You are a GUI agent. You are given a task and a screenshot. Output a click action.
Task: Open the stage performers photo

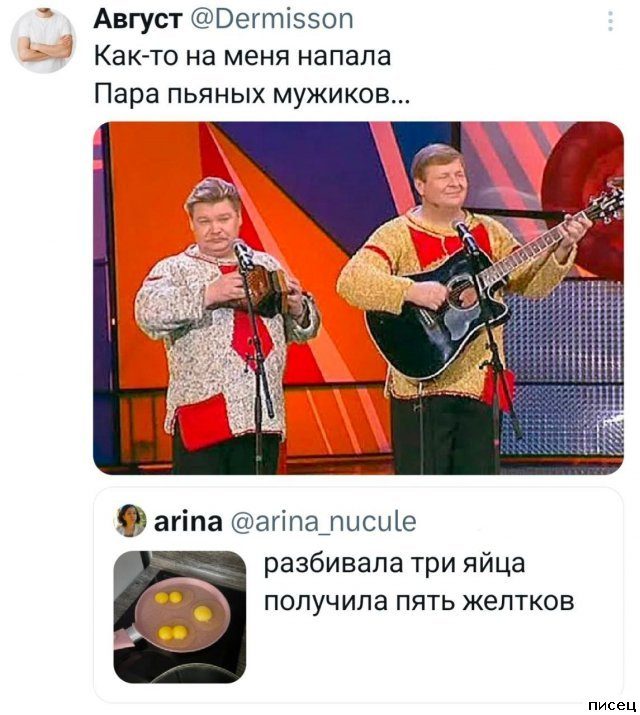pos(358,298)
